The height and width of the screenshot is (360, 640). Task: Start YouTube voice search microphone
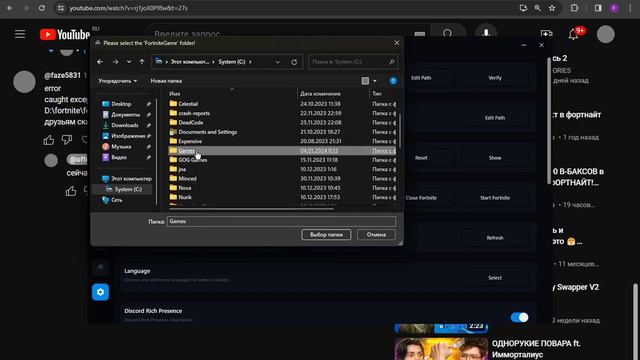pyautogui.click(x=486, y=33)
